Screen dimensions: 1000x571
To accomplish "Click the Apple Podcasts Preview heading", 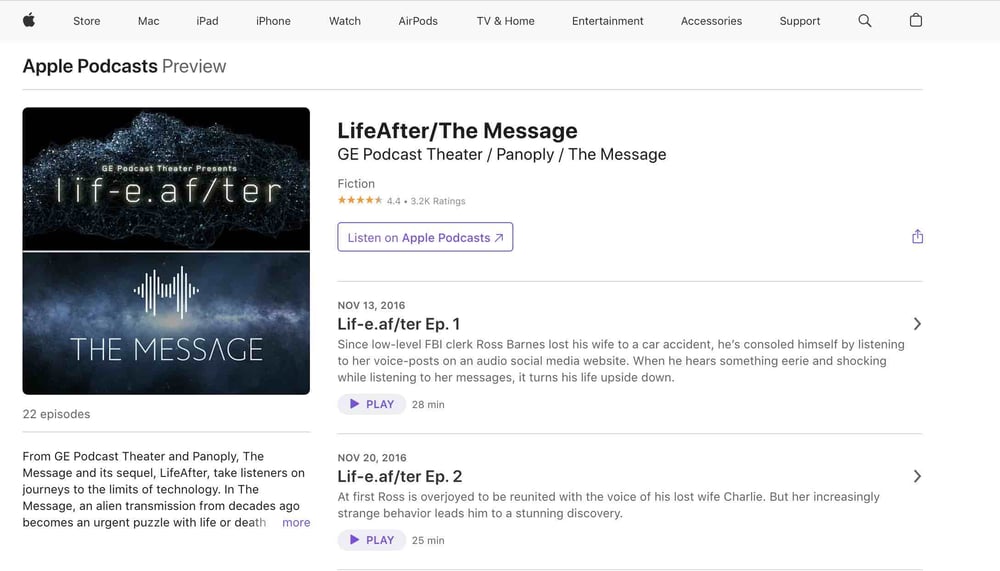I will [124, 66].
